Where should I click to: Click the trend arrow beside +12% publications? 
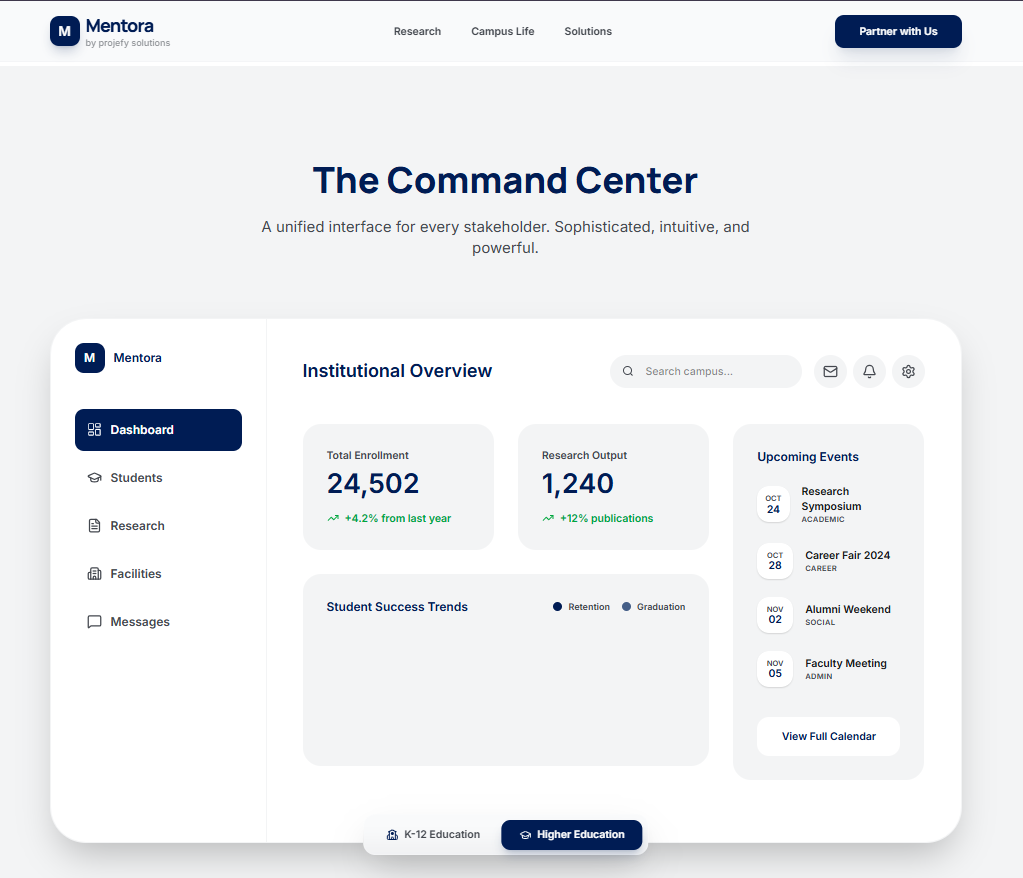tap(548, 519)
